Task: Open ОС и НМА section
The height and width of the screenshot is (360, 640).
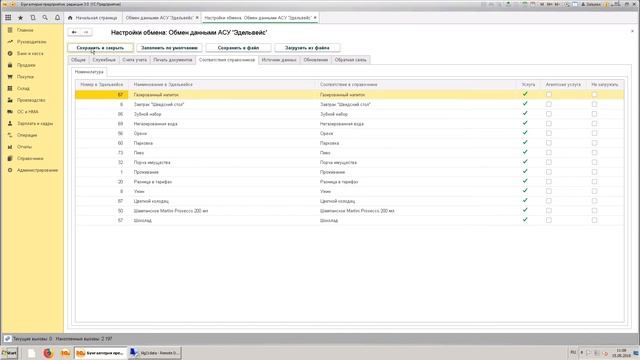Action: pos(27,112)
